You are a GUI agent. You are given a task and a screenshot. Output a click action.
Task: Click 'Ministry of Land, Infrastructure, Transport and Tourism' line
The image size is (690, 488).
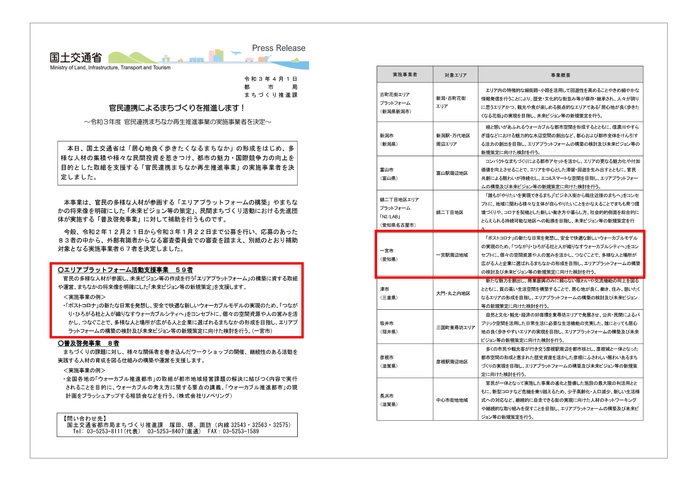click(x=110, y=68)
